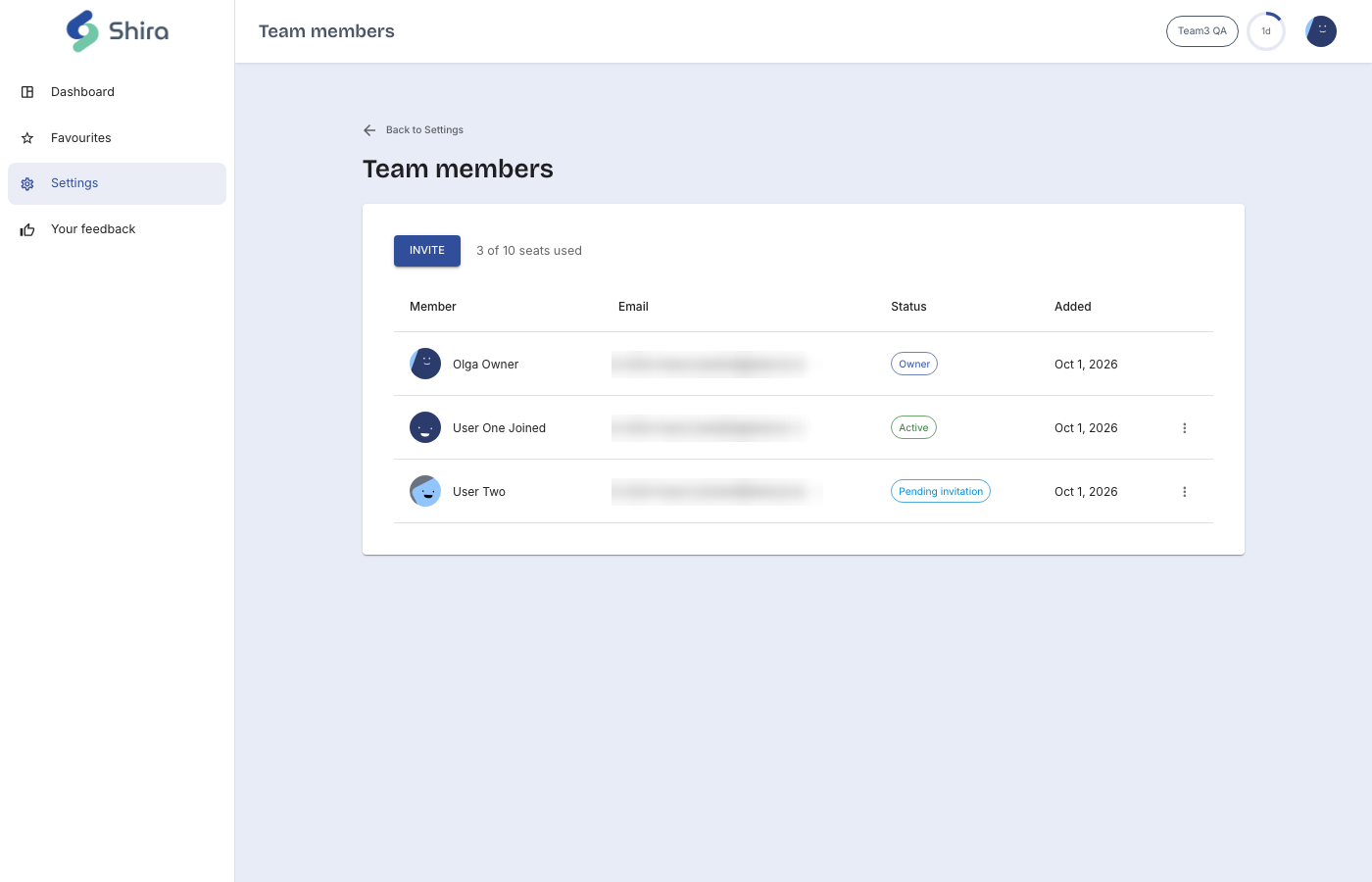Click the name User Two
The width and height of the screenshot is (1372, 882).
(479, 492)
